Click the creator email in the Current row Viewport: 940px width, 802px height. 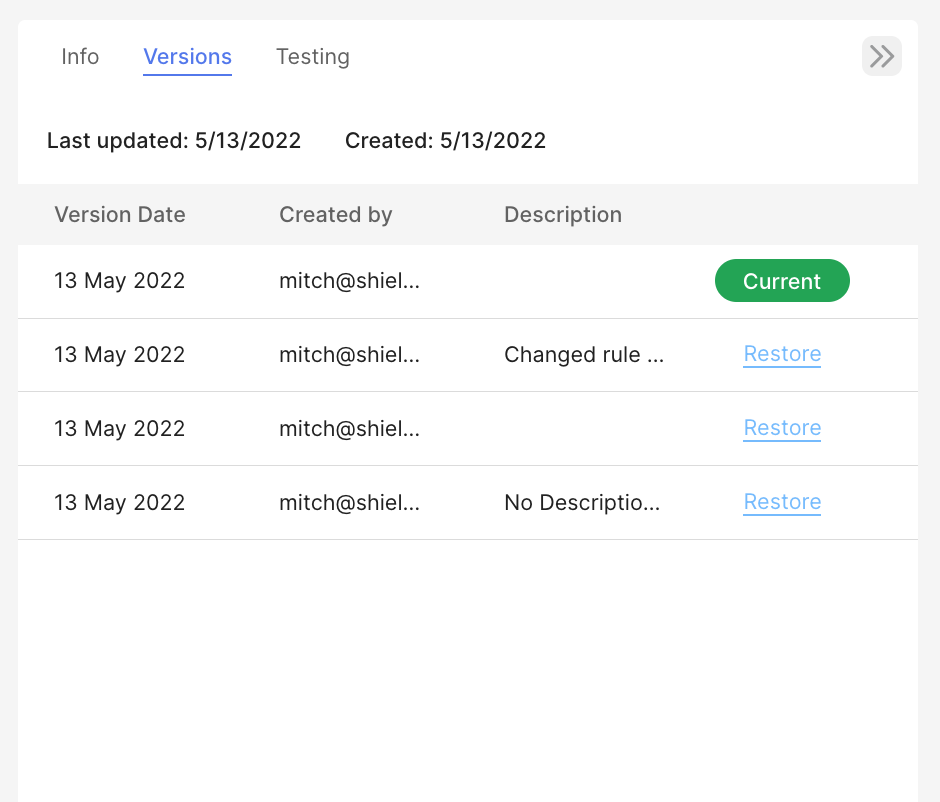click(350, 281)
